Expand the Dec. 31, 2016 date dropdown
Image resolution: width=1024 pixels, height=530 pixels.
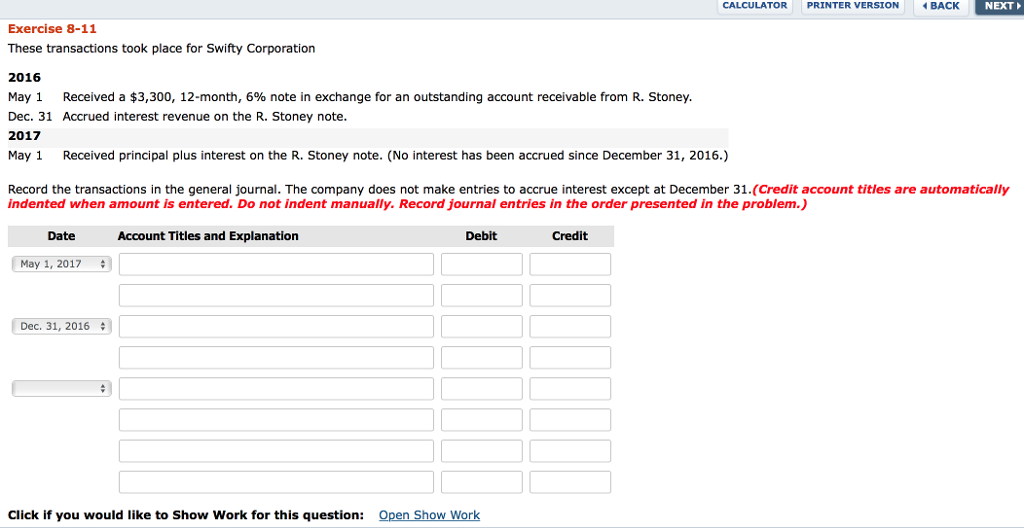62,326
